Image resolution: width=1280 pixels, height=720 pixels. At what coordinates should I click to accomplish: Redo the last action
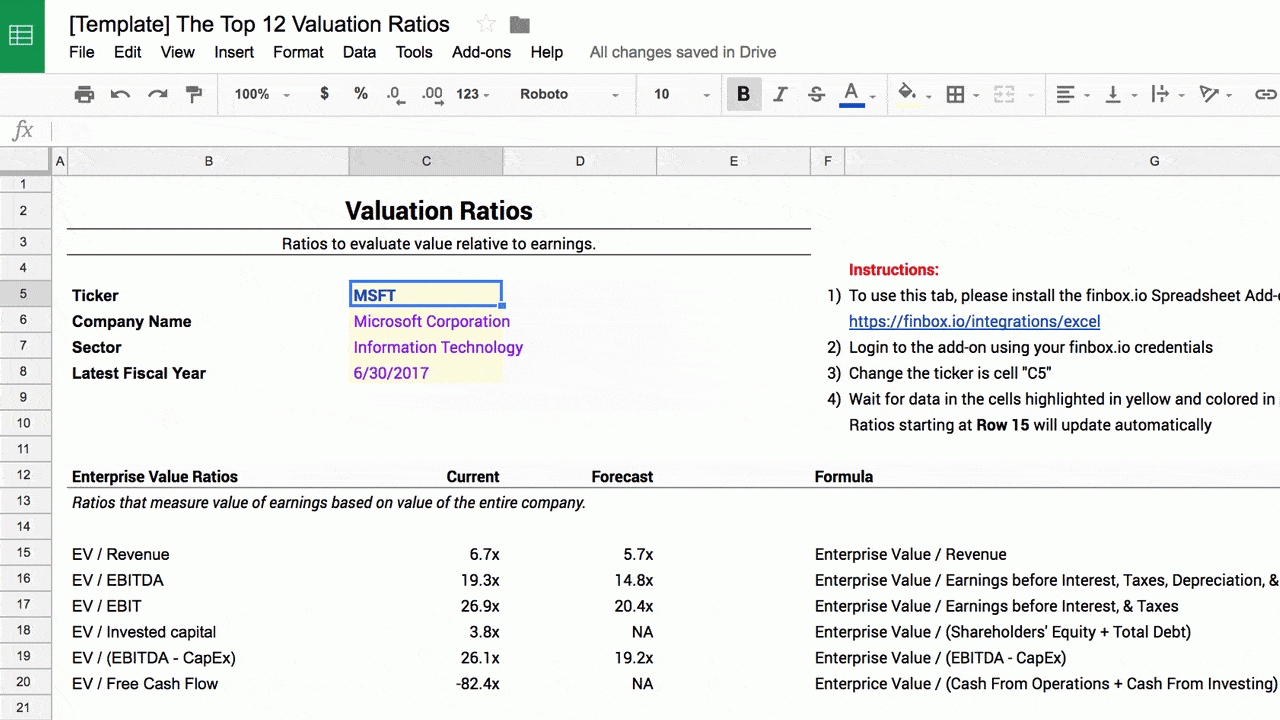(157, 94)
